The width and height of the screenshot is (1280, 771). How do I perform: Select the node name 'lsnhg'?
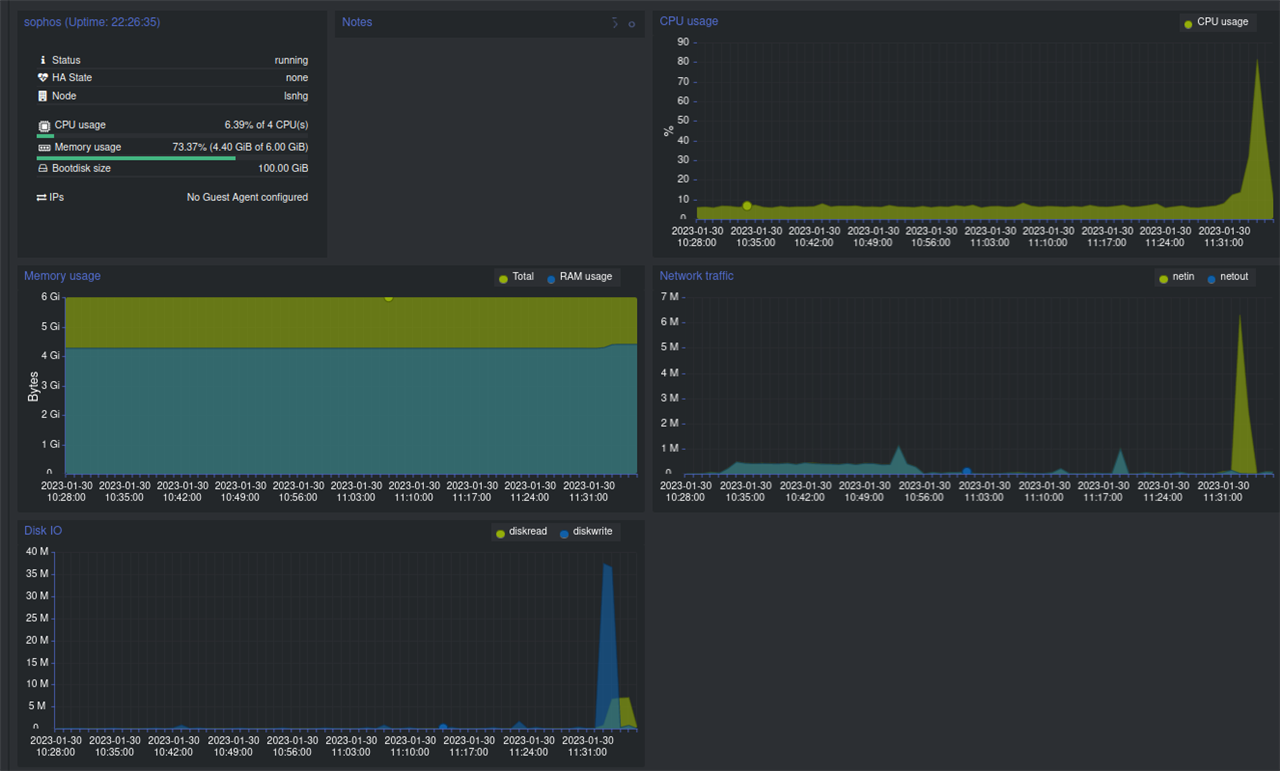[296, 96]
